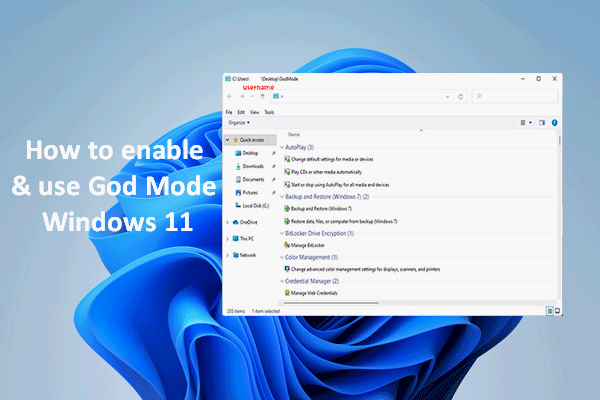This screenshot has height=400, width=600.
Task: Collapse the Credential Manager (2) group
Action: [282, 281]
